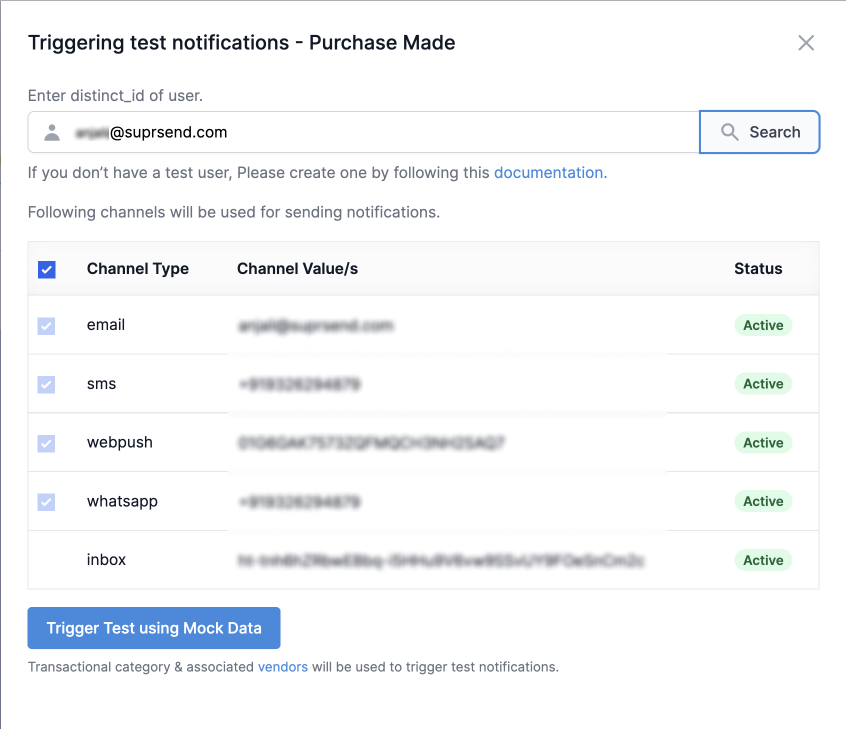Deselect the whatsapp channel checkbox
Viewport: 846px width, 729px height.
46,501
